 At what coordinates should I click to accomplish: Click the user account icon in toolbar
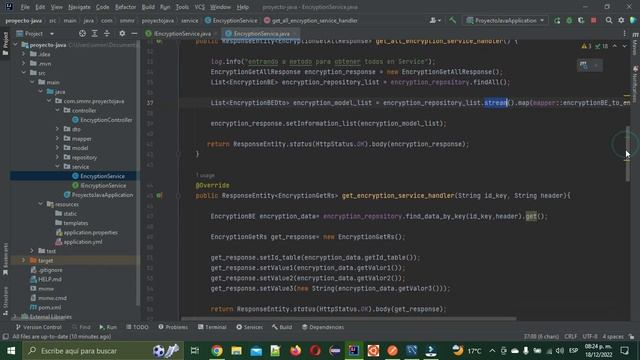(x=435, y=20)
